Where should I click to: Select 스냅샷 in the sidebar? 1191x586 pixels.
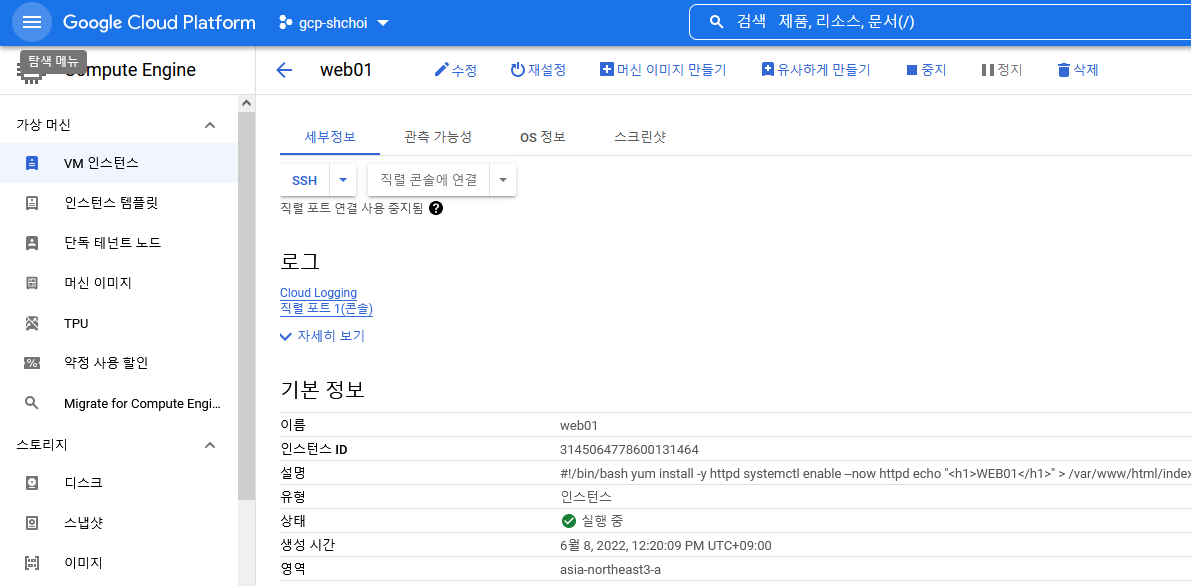[118, 523]
